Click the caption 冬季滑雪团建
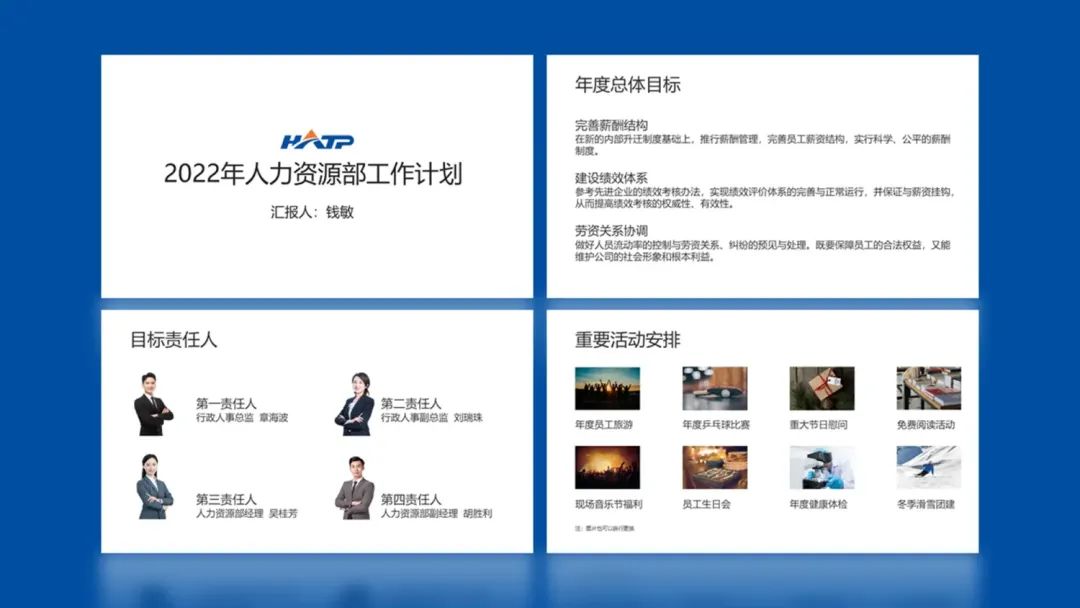The width and height of the screenshot is (1080, 608). (x=926, y=504)
